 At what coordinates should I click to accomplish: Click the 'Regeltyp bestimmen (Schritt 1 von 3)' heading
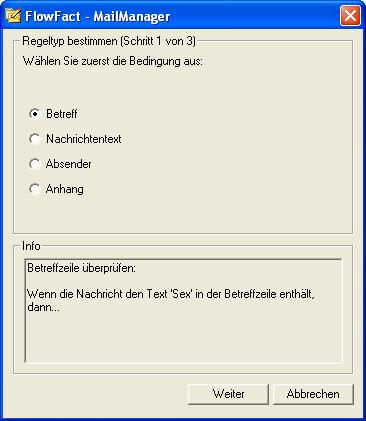109,41
